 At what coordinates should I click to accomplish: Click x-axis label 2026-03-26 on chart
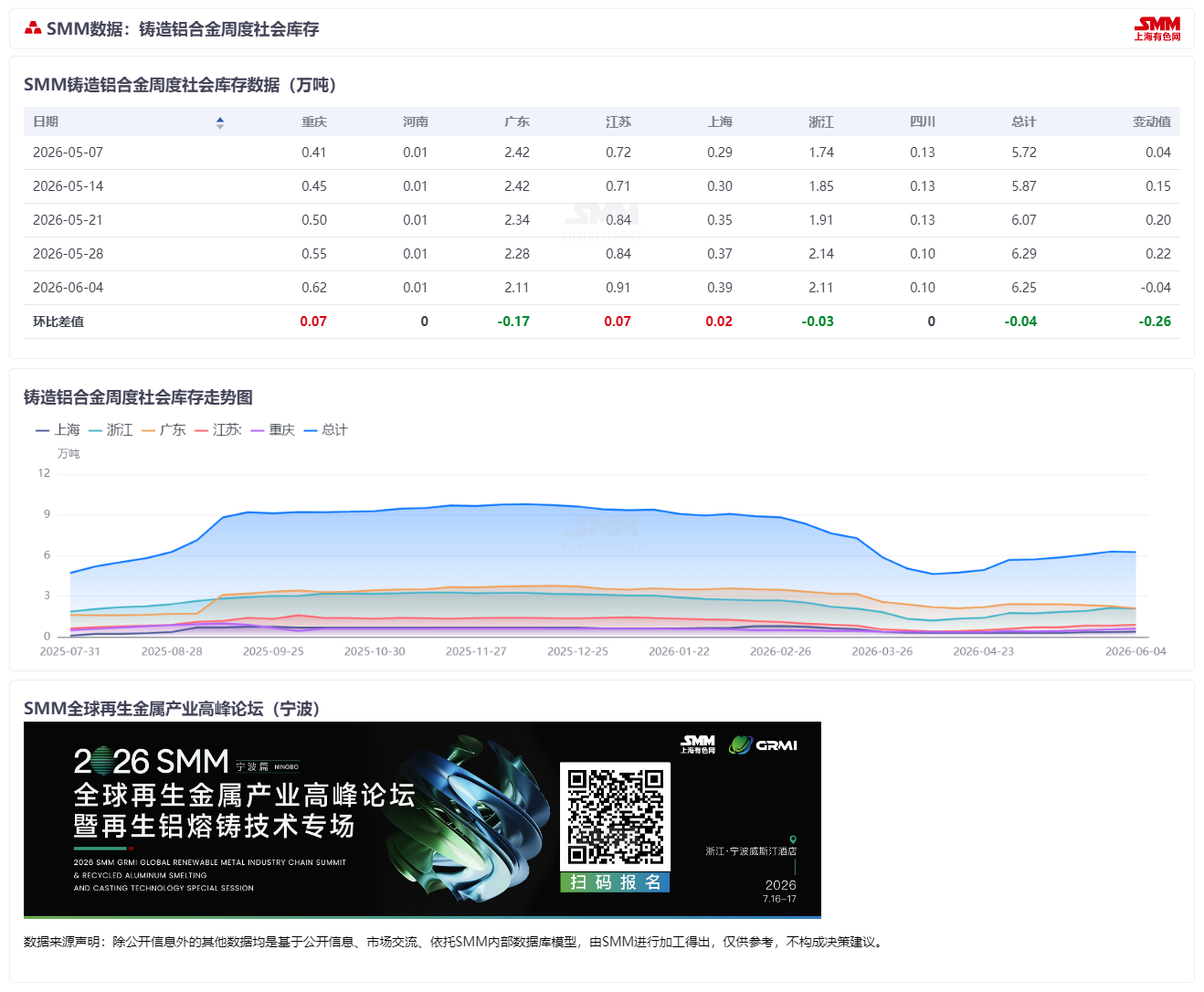click(x=882, y=651)
